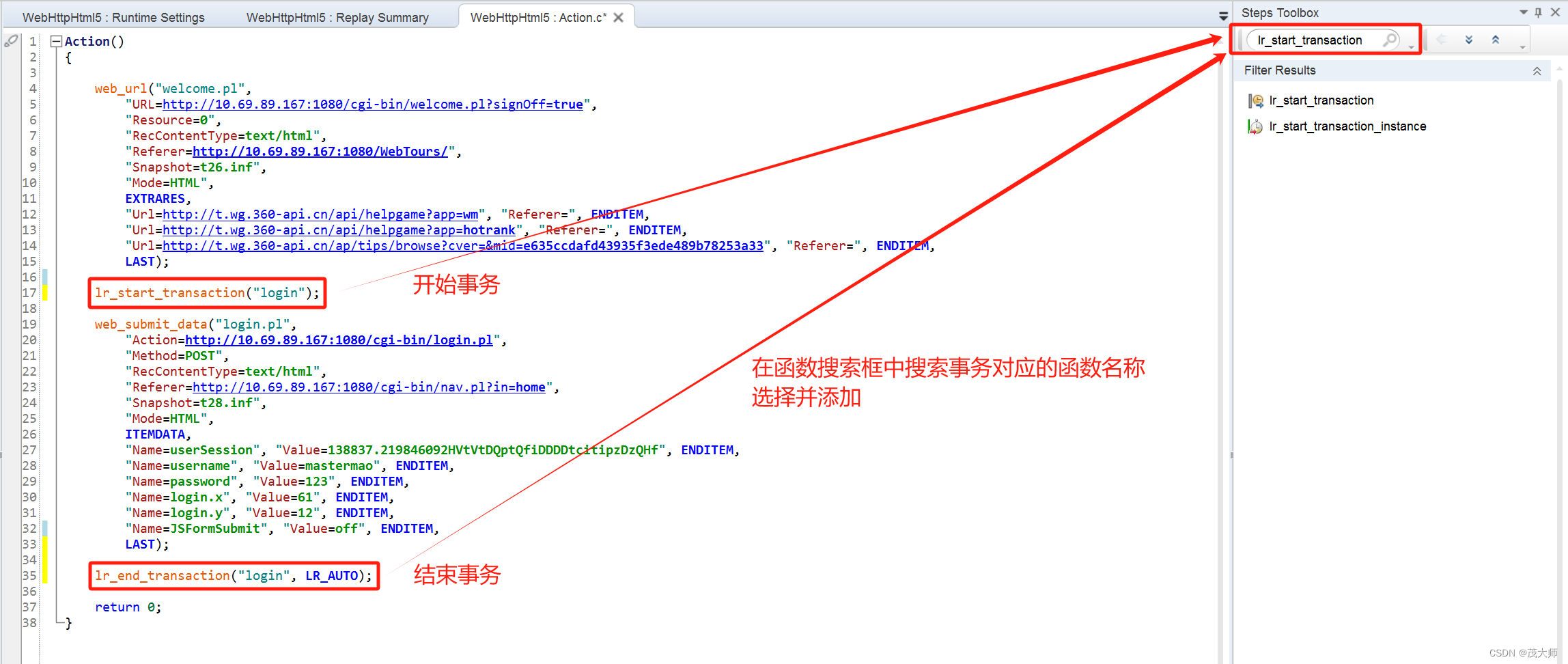Click the magnifier search icon in Steps Toolbox
Viewport: 1568px width, 664px height.
[1390, 40]
